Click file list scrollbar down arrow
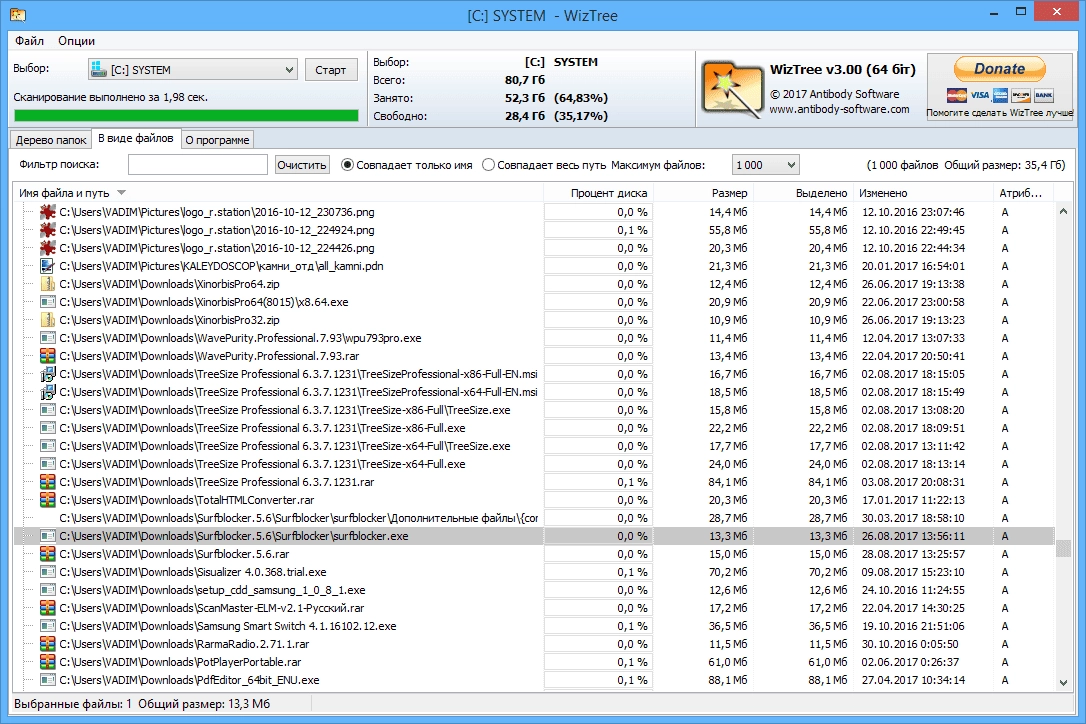1086x724 pixels. (1063, 682)
